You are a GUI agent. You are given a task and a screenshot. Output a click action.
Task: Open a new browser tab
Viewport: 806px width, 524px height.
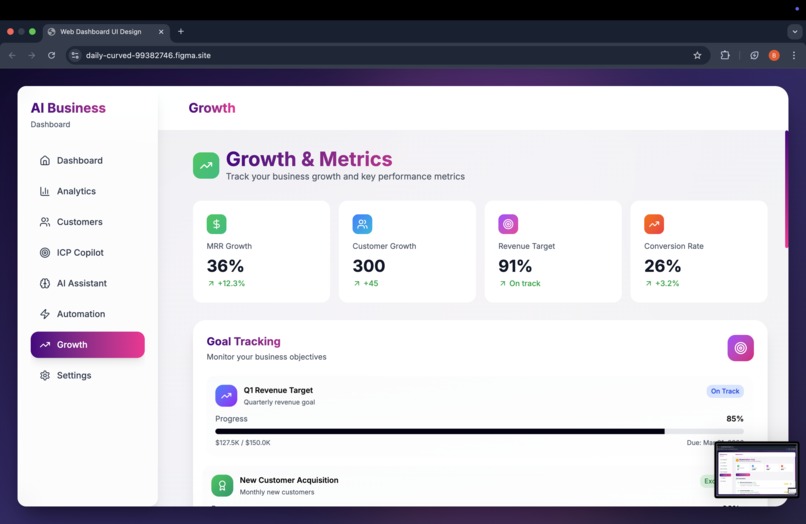(x=181, y=31)
